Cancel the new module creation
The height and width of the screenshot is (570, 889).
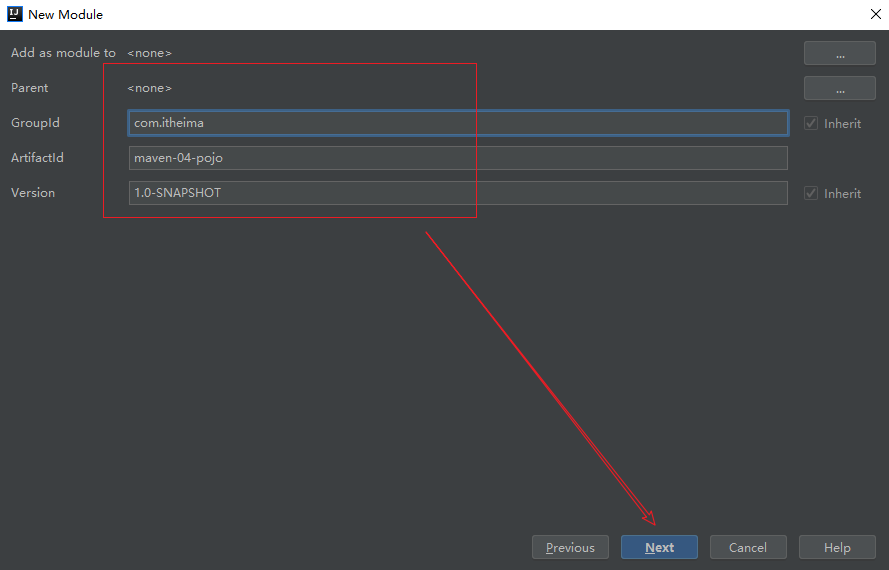click(x=748, y=547)
